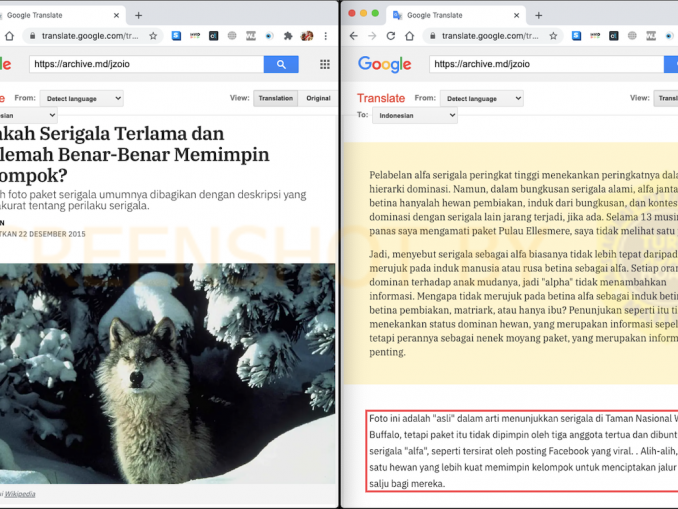The image size is (678, 509).
Task: Click paragraph starting 'Jadi, menyebut serigala'
Action: click(x=523, y=303)
